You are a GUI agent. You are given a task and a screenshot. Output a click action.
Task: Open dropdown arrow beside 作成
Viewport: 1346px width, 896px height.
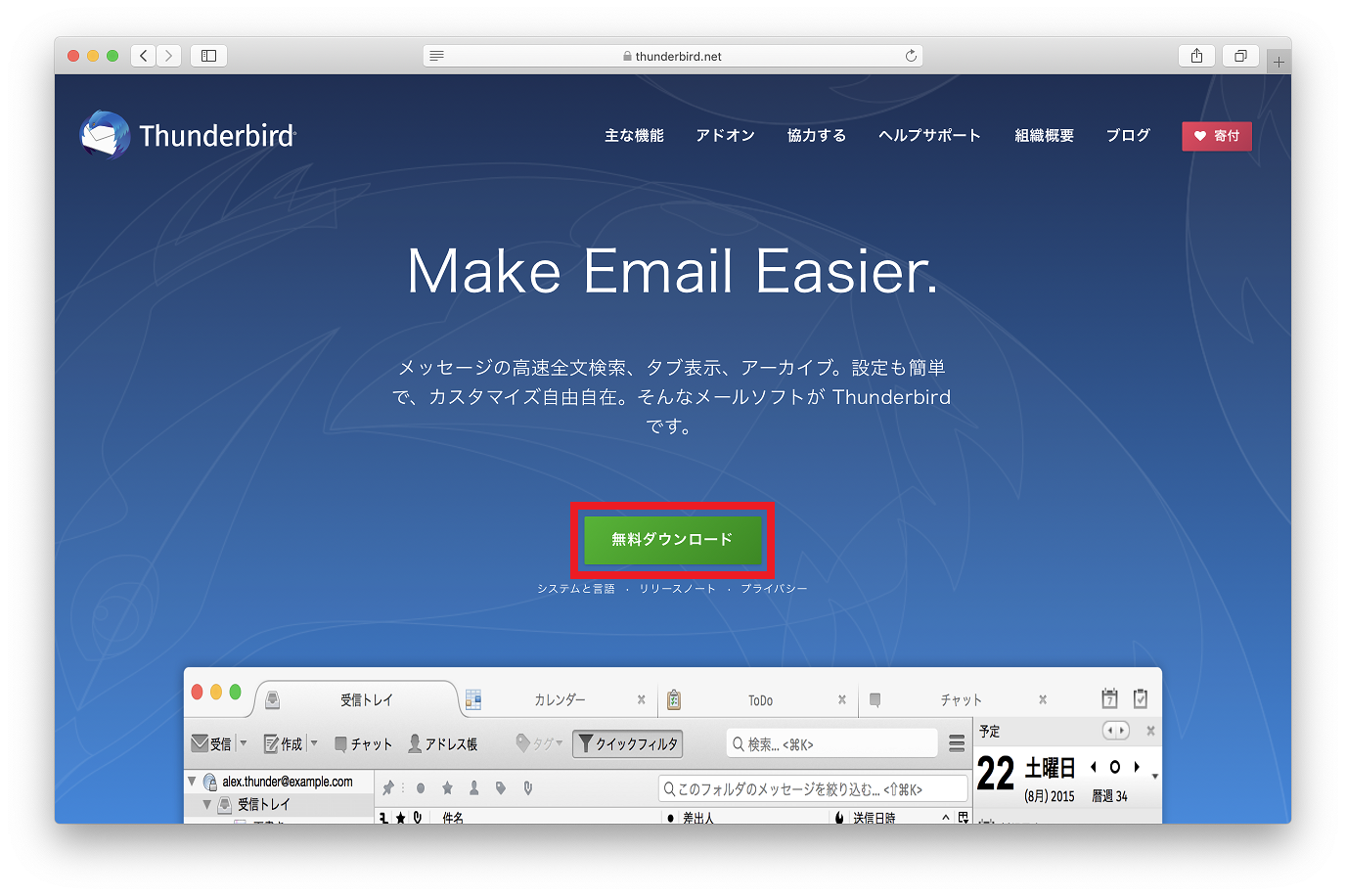pyautogui.click(x=314, y=743)
